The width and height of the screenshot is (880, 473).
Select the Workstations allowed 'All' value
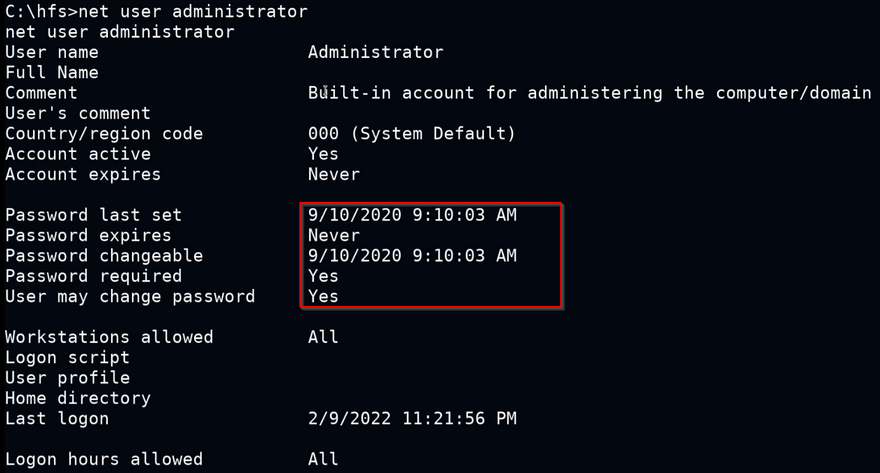[x=323, y=337]
